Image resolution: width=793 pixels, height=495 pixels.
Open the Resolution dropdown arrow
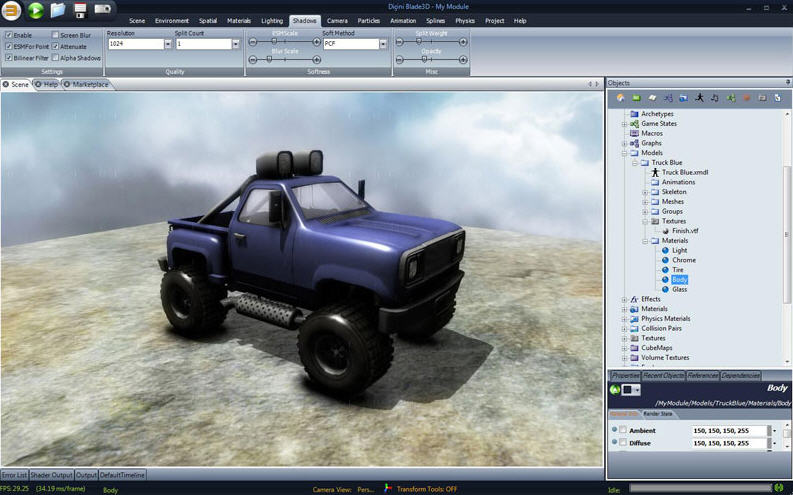tap(168, 44)
